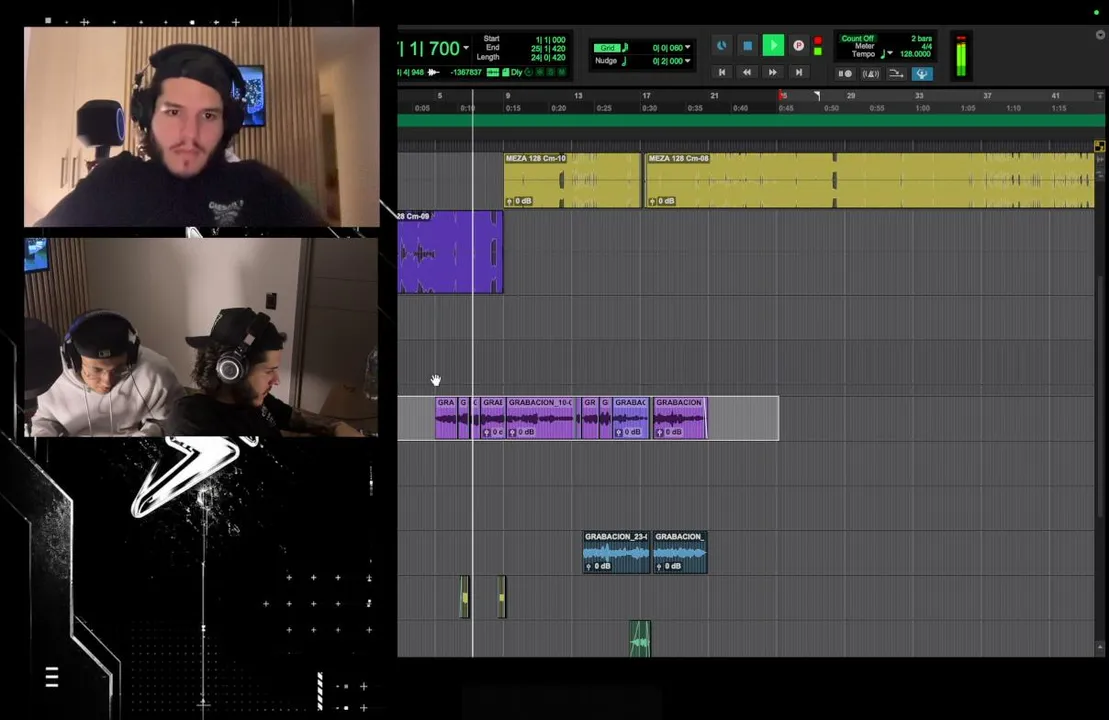Click the Nudge label
Screen dimensions: 1109x720
pos(605,61)
